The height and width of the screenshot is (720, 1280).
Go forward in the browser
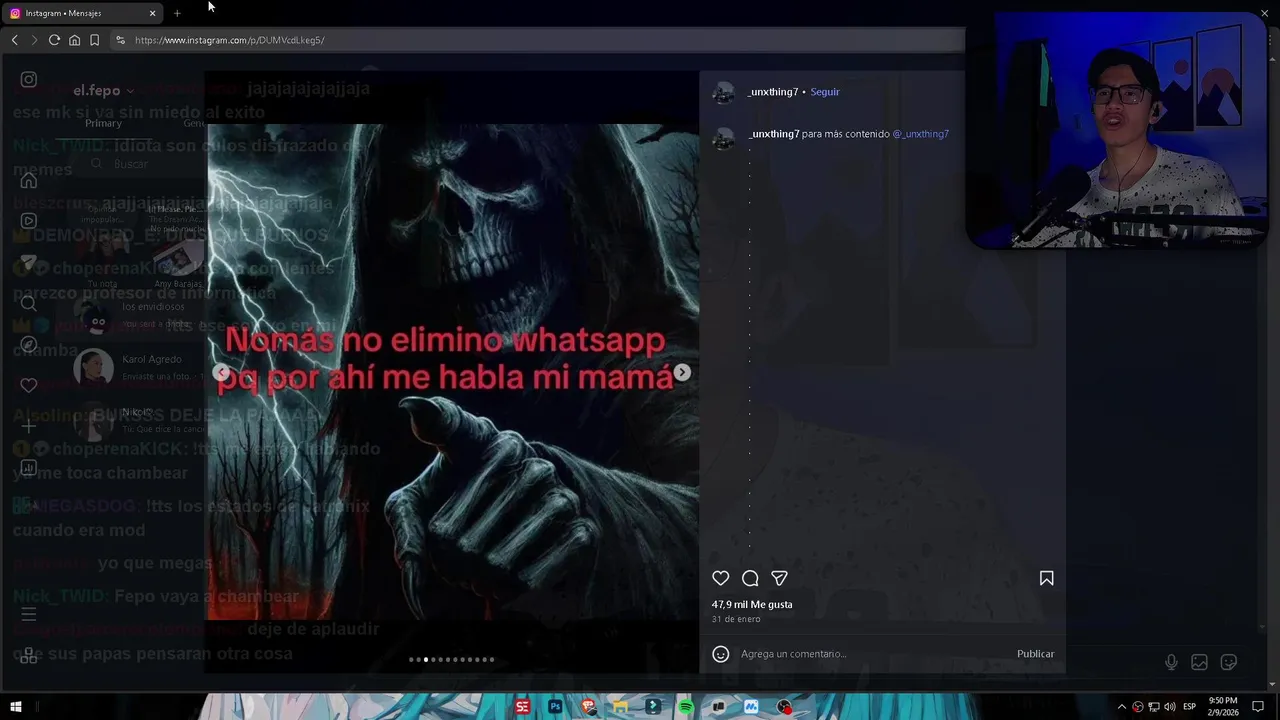point(34,40)
